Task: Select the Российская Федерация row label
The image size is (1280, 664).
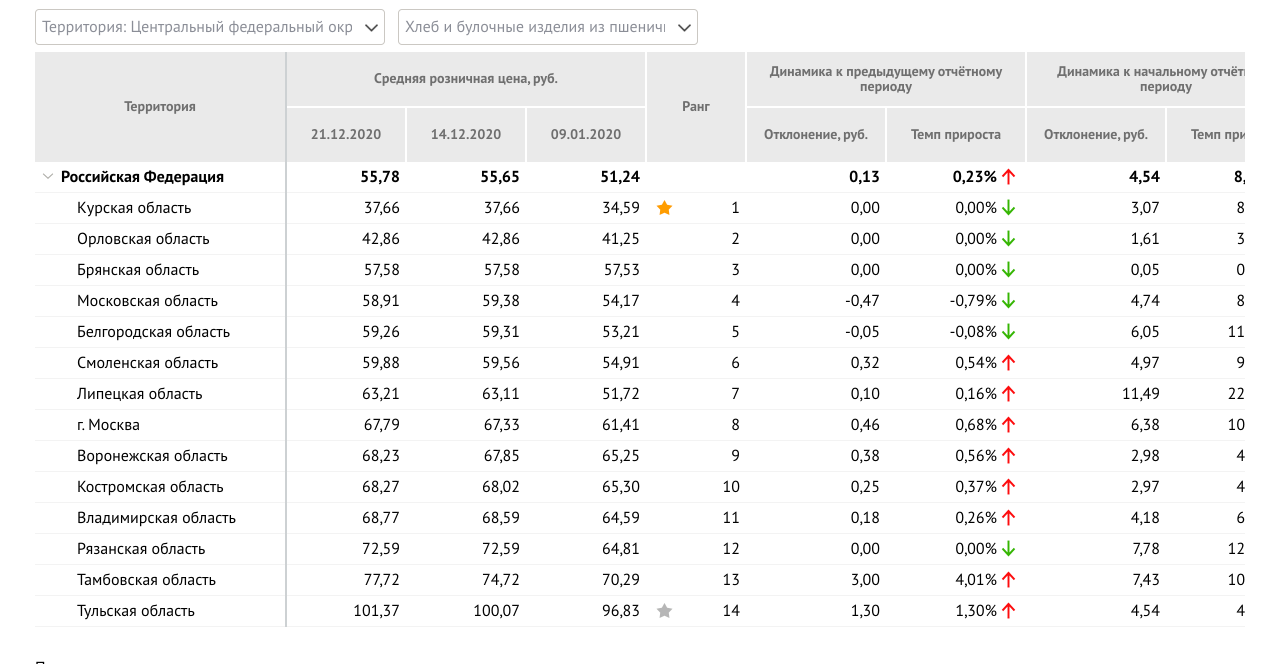Action: [x=142, y=177]
